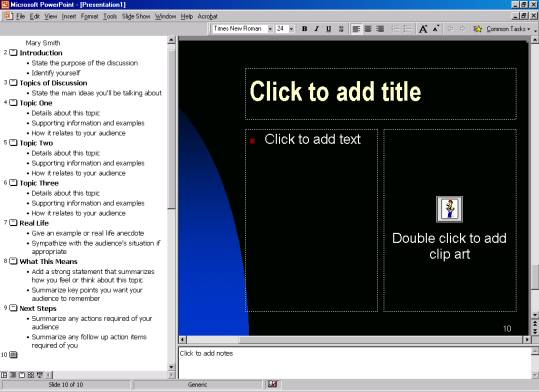Switch to Outline view
539x392 pixels.
pos(13,375)
